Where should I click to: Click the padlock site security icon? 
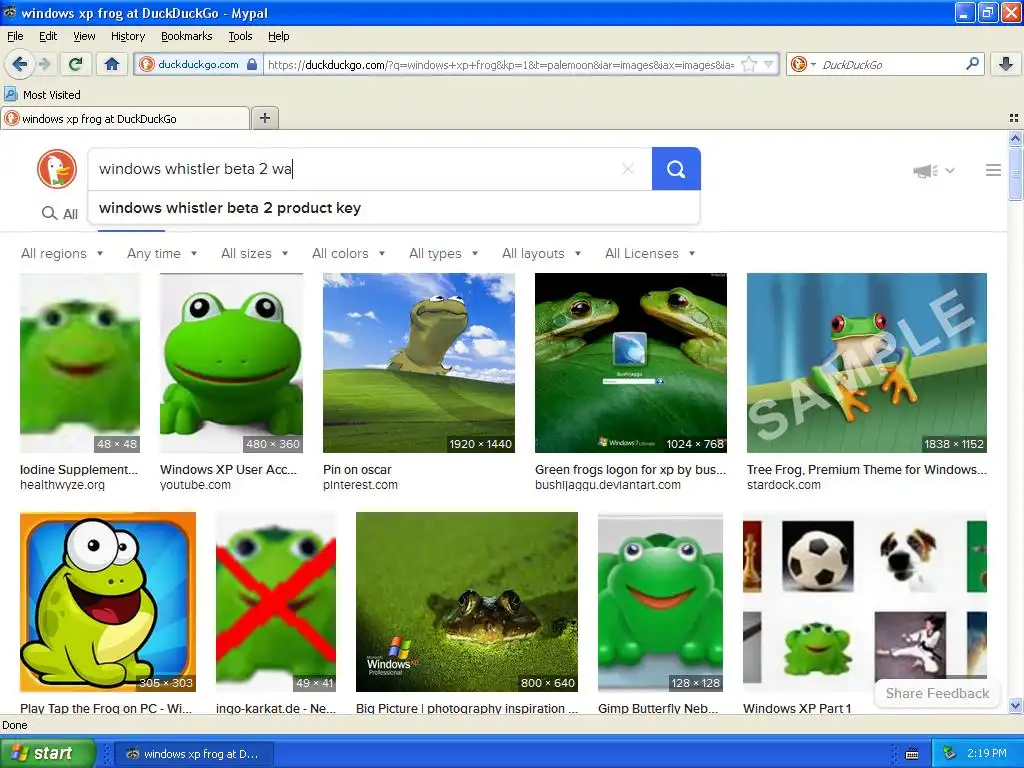coord(252,65)
